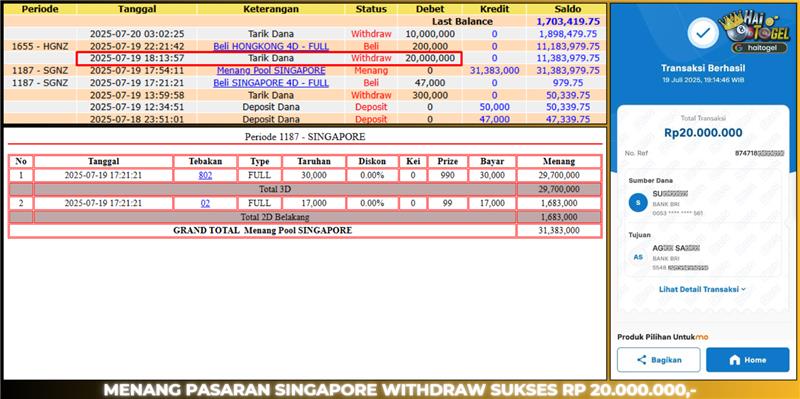This screenshot has width=800, height=399.
Task: Click the Total 2D Belakang row label
Action: point(275,217)
